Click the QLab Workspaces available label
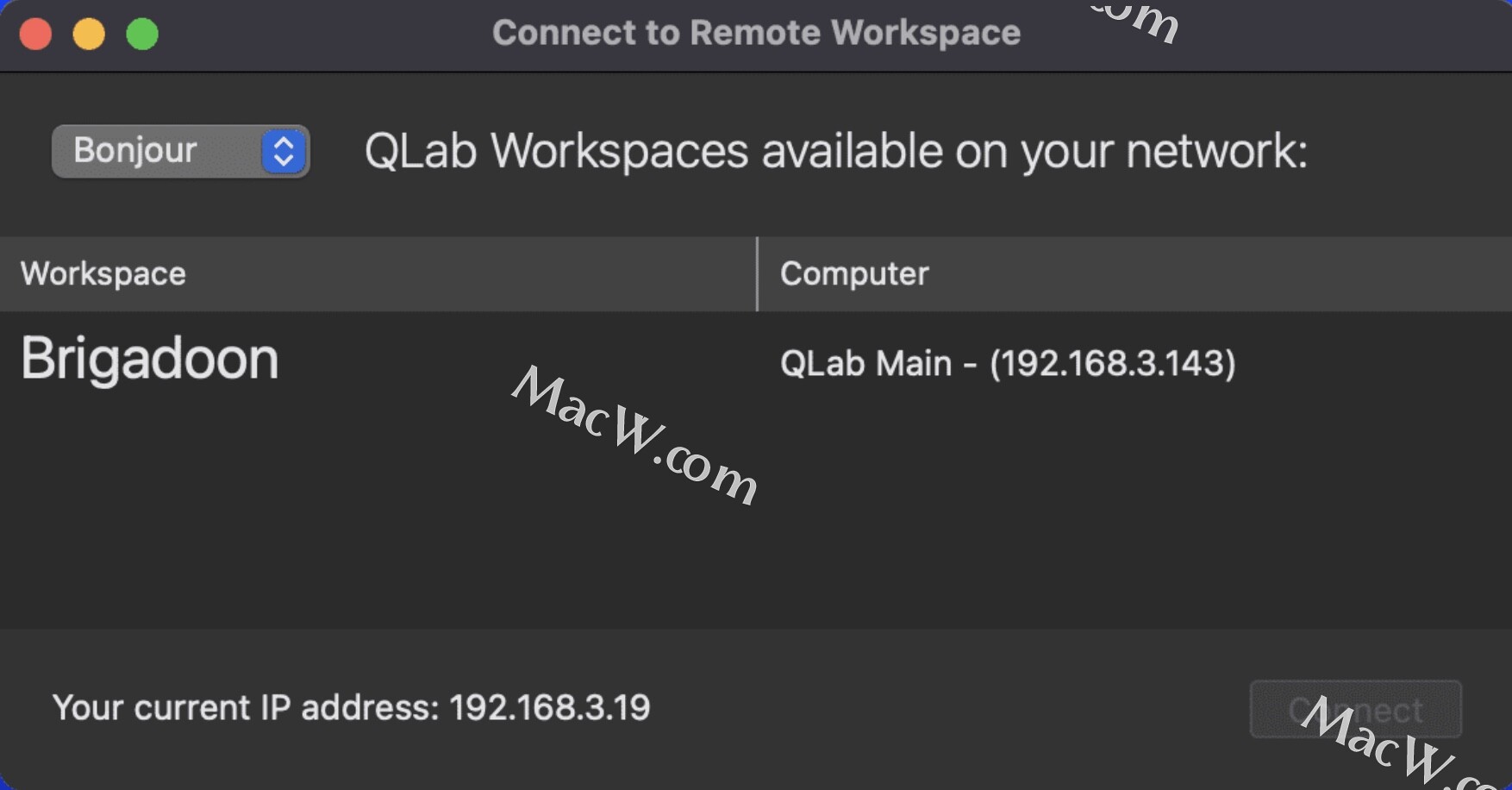 coord(836,151)
